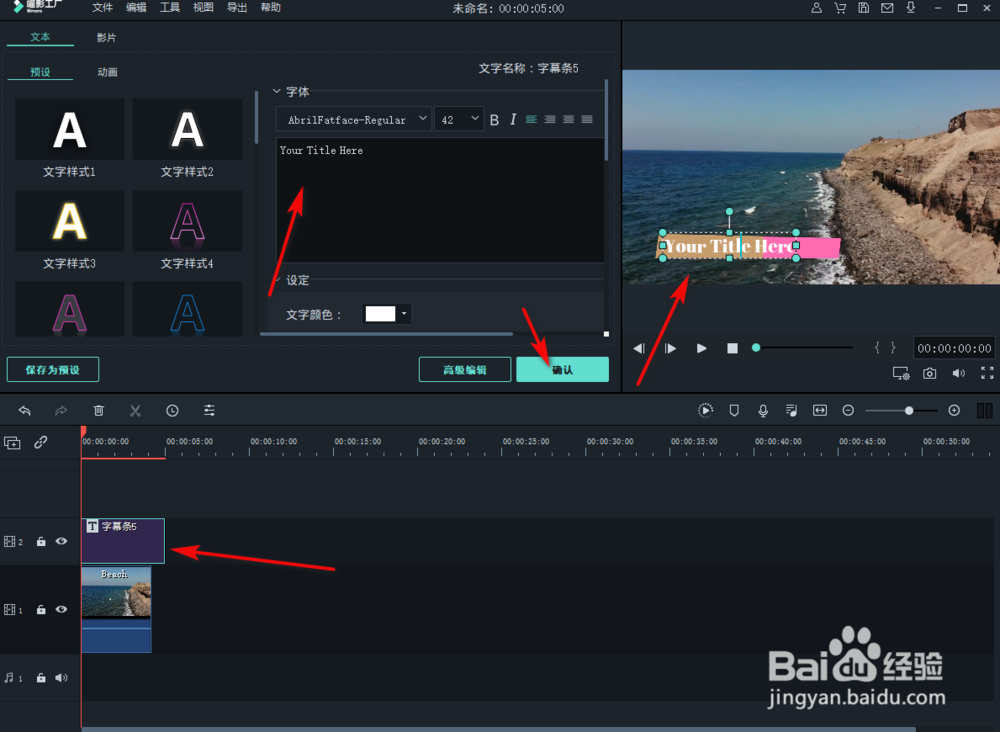The height and width of the screenshot is (732, 1000).
Task: Toggle bold text formatting
Action: coord(494,120)
